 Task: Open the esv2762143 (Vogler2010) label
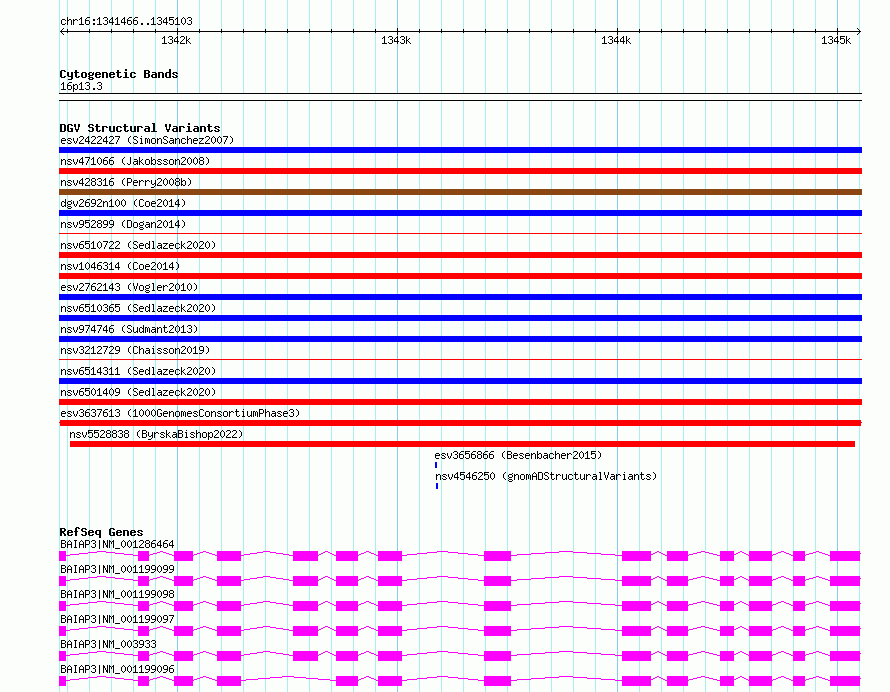pos(129,287)
